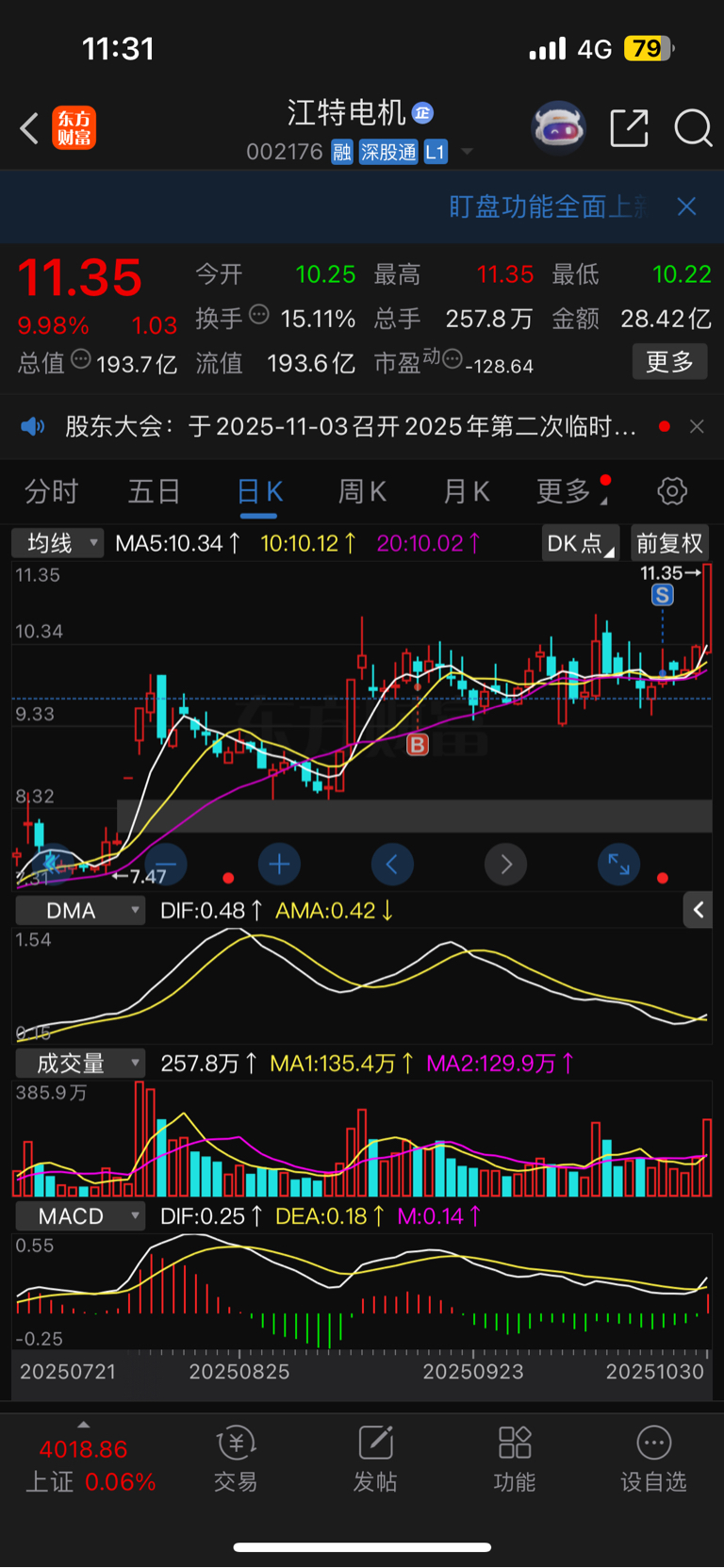Tap the yellow 10:10.12 MA label
The image size is (724, 1568).
(308, 543)
